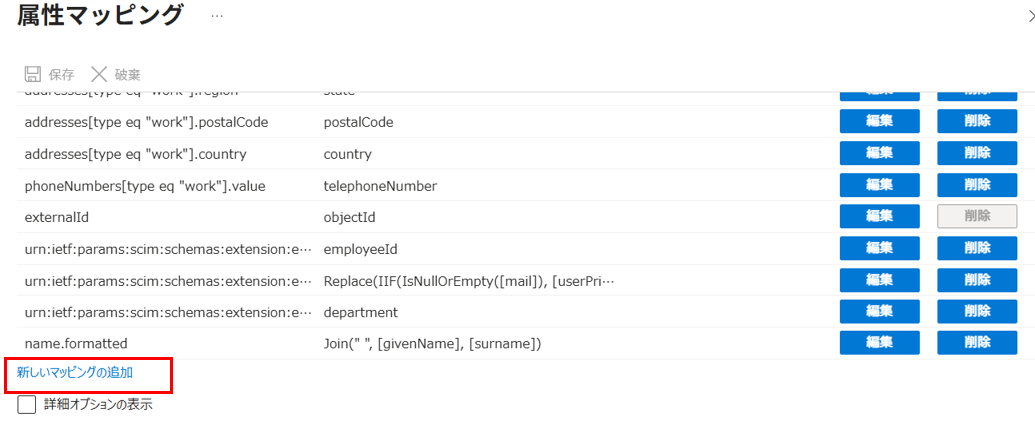This screenshot has width=1035, height=433.
Task: Delete the department mapping
Action: 977,311
